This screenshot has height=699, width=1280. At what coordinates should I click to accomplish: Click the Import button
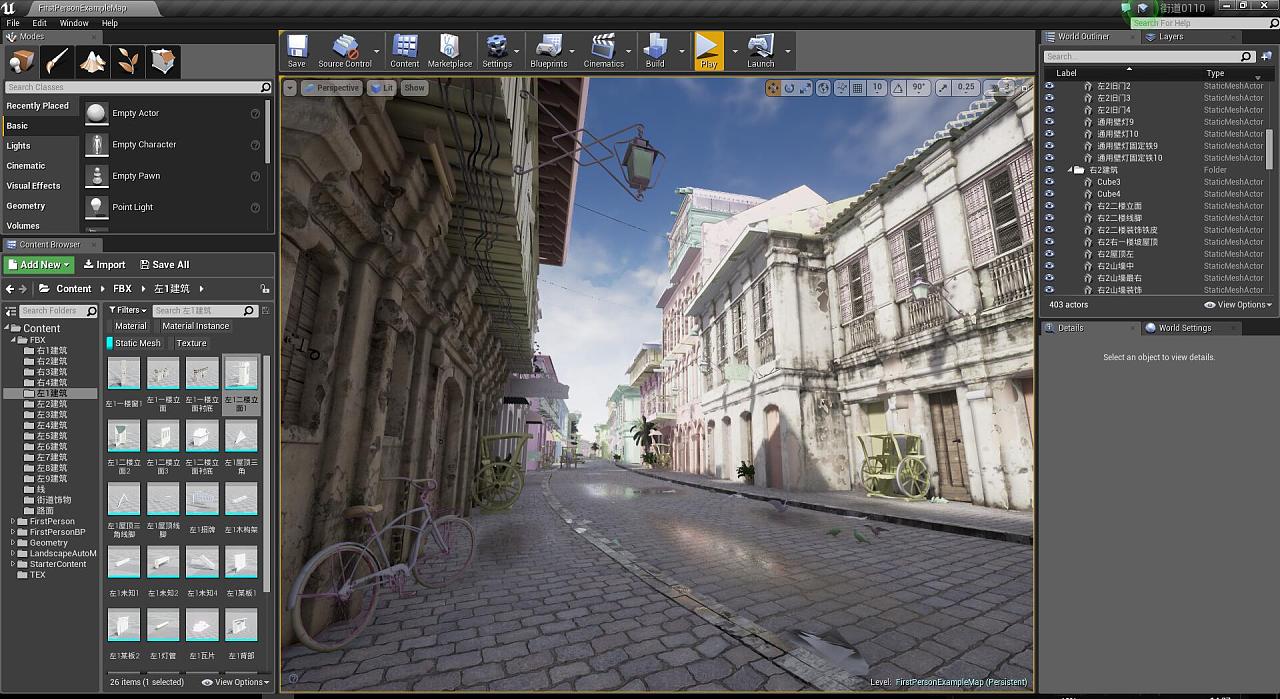pos(104,265)
